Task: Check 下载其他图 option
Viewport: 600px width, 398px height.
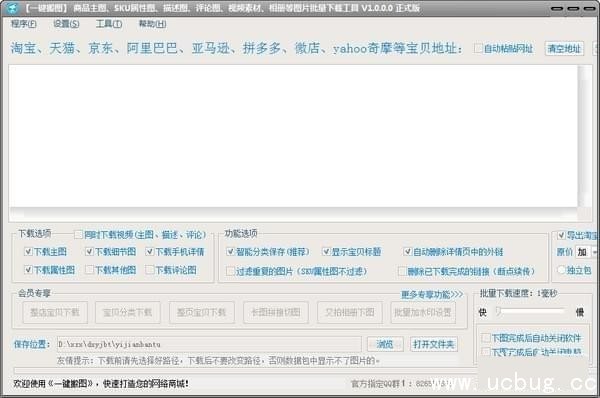Action: point(89,270)
